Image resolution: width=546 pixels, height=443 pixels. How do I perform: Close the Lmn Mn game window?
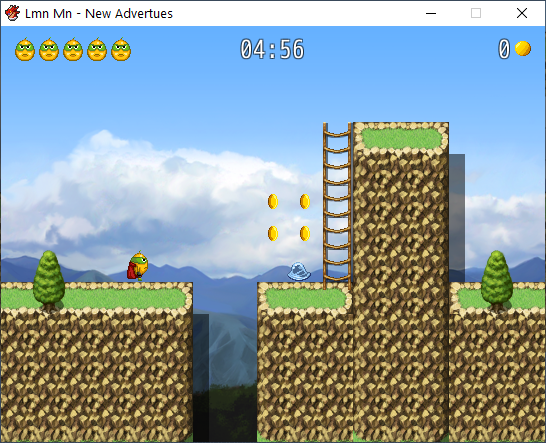[522, 13]
